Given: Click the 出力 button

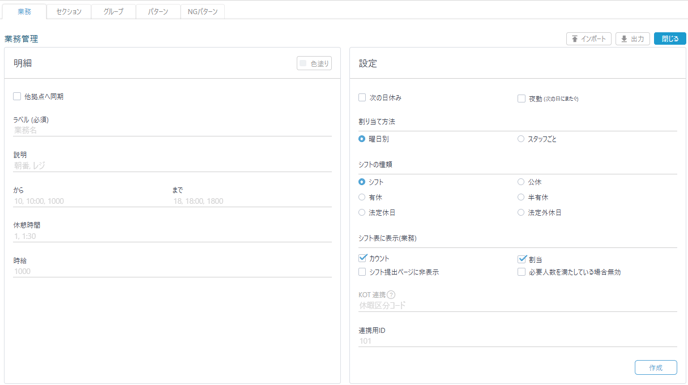Looking at the screenshot, I should tap(632, 39).
